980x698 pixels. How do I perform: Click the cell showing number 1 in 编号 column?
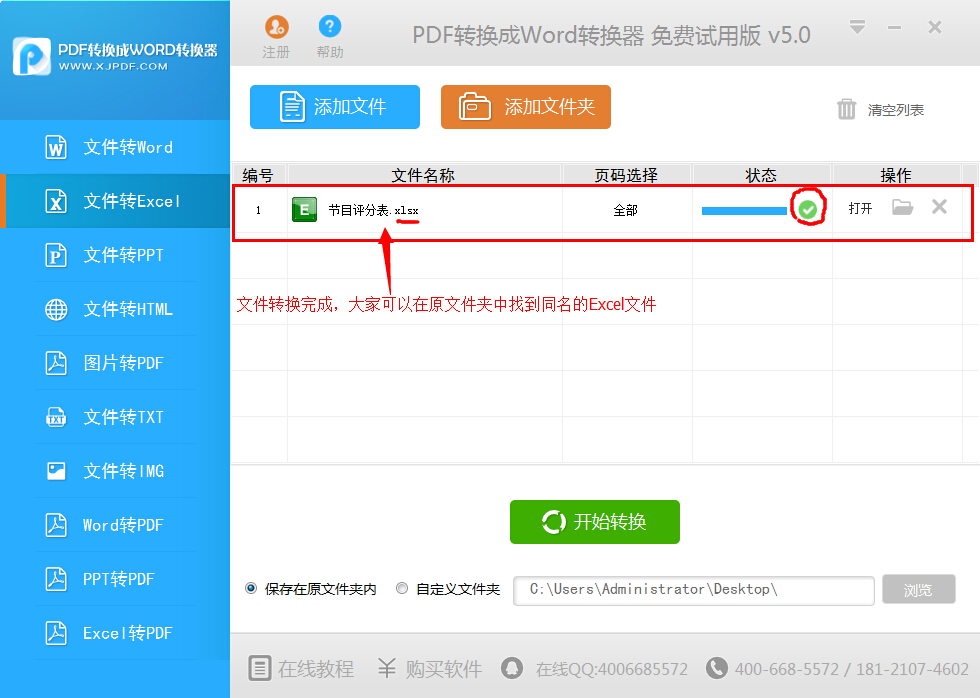click(258, 210)
